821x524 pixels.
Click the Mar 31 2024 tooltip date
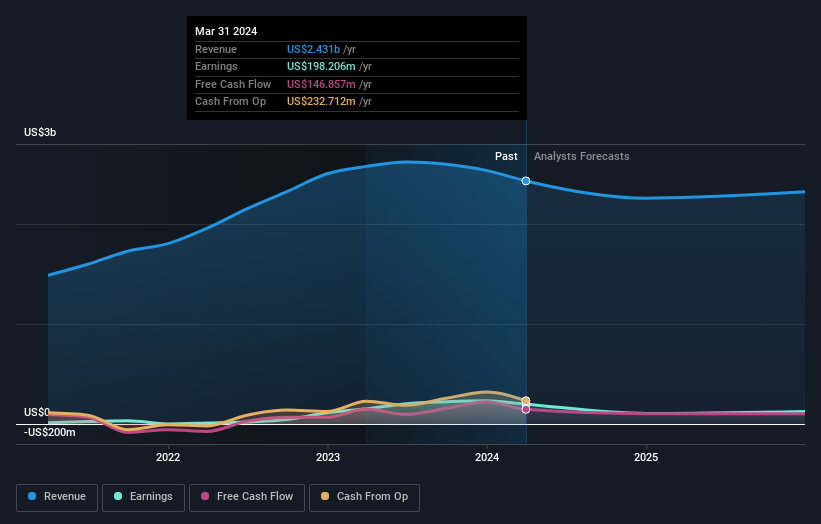coord(226,31)
